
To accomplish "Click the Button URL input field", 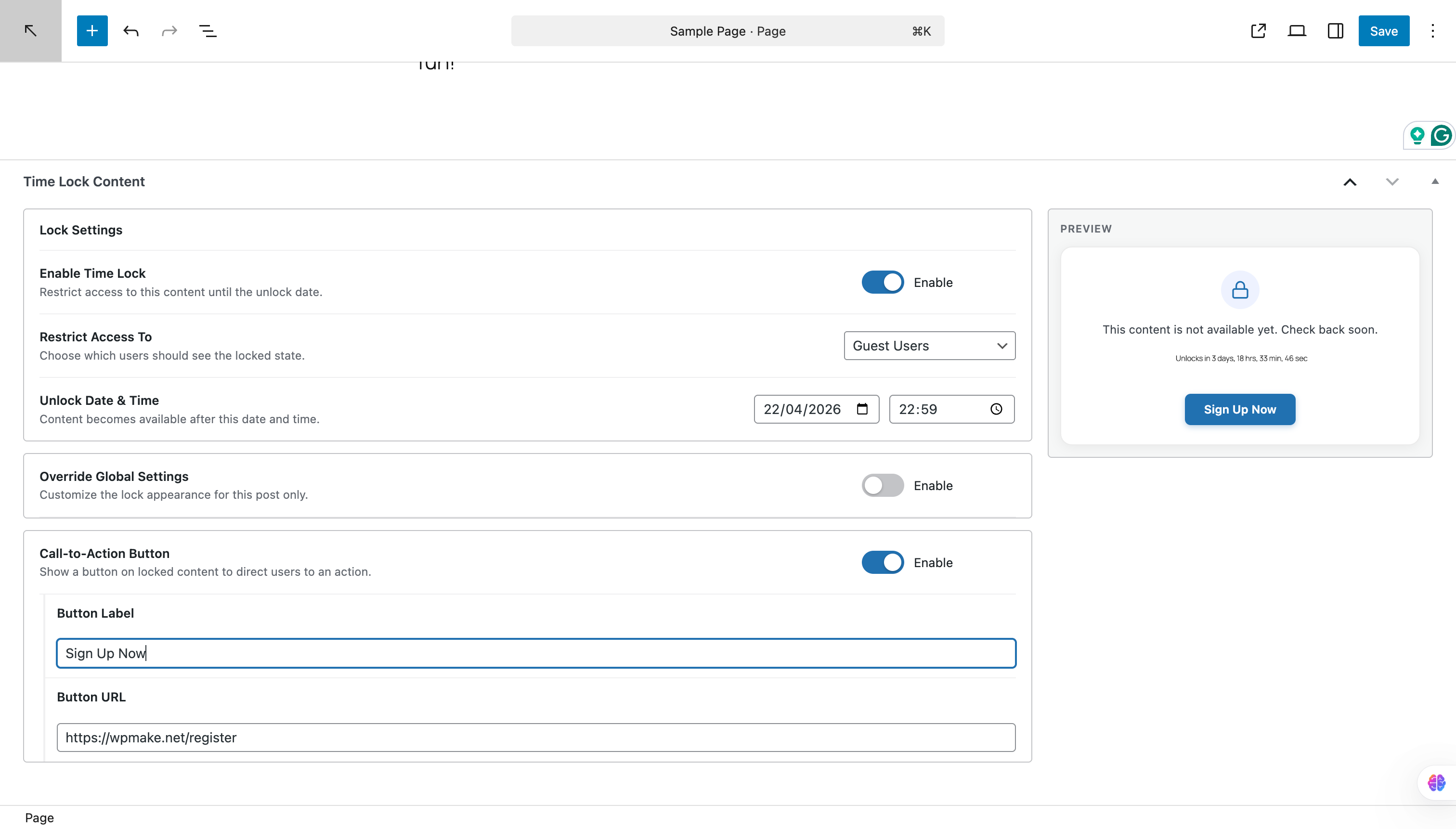I will coord(536,738).
